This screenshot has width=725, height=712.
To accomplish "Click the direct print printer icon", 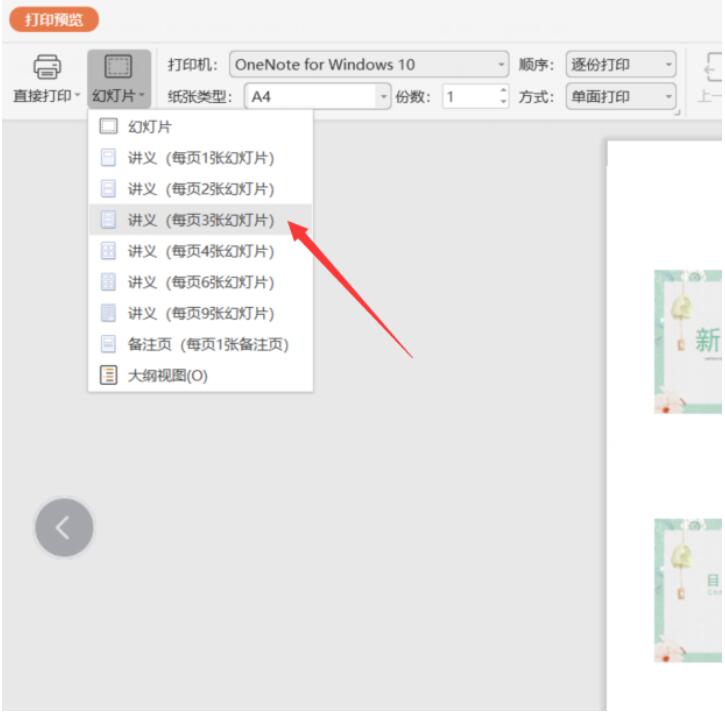I will [x=47, y=67].
